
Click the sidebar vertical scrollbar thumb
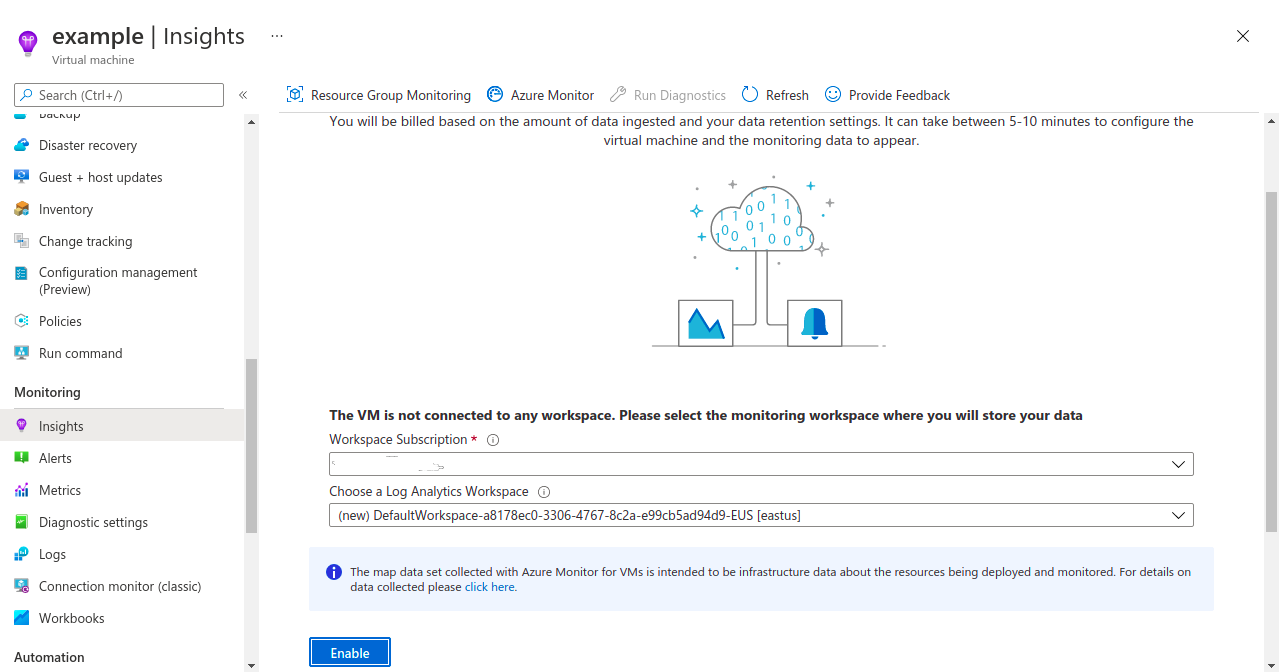click(x=251, y=445)
